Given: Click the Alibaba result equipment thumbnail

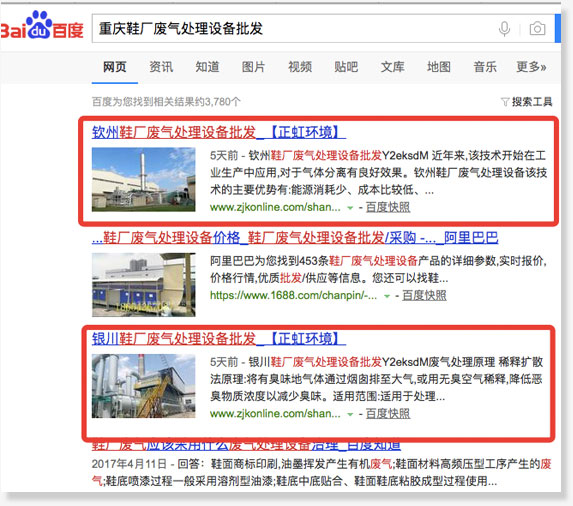Looking at the screenshot, I should point(143,285).
